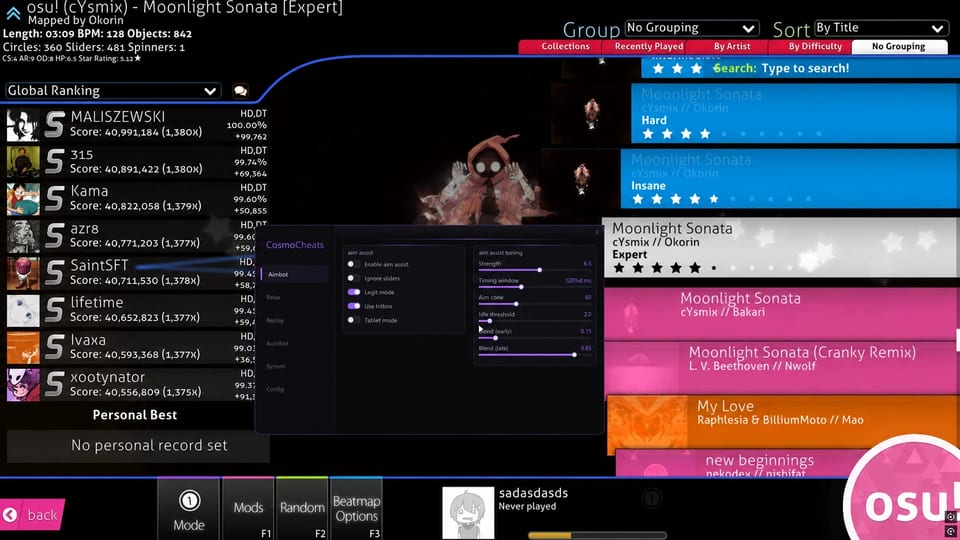Disable the Legit mode switch
This screenshot has height=540, width=960.
click(353, 292)
